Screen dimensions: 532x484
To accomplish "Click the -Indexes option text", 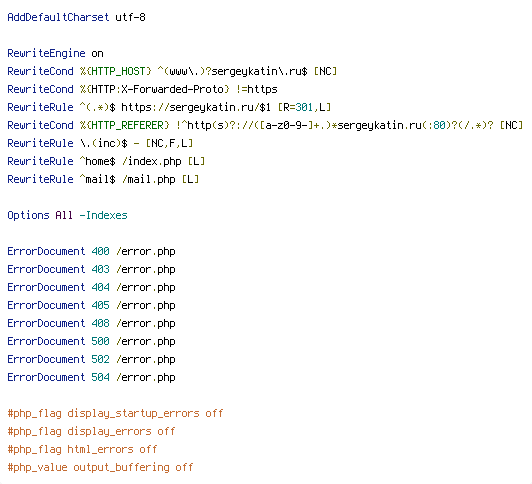I will coord(103,215).
